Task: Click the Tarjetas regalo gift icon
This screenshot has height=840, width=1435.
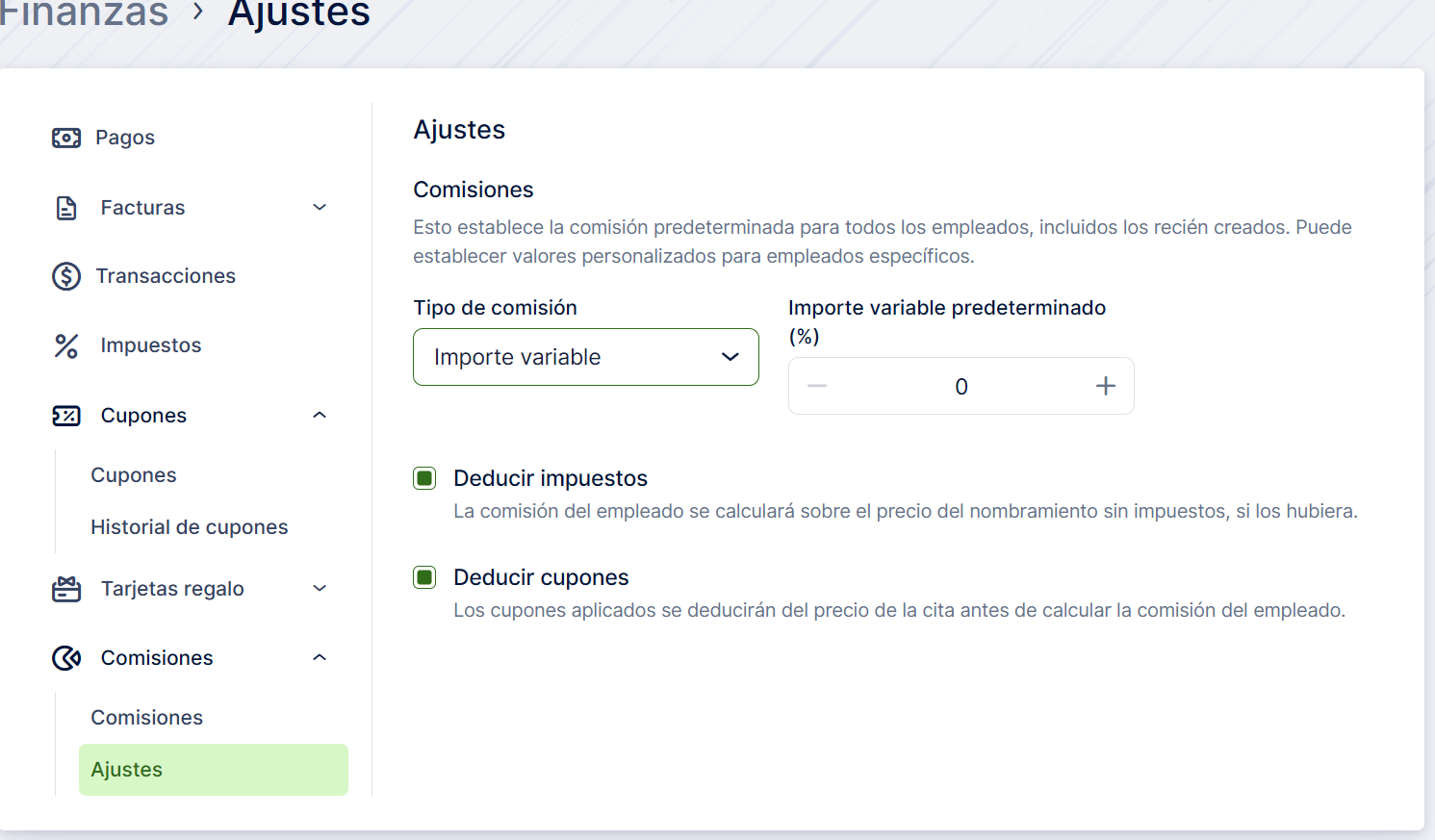Action: (x=66, y=589)
